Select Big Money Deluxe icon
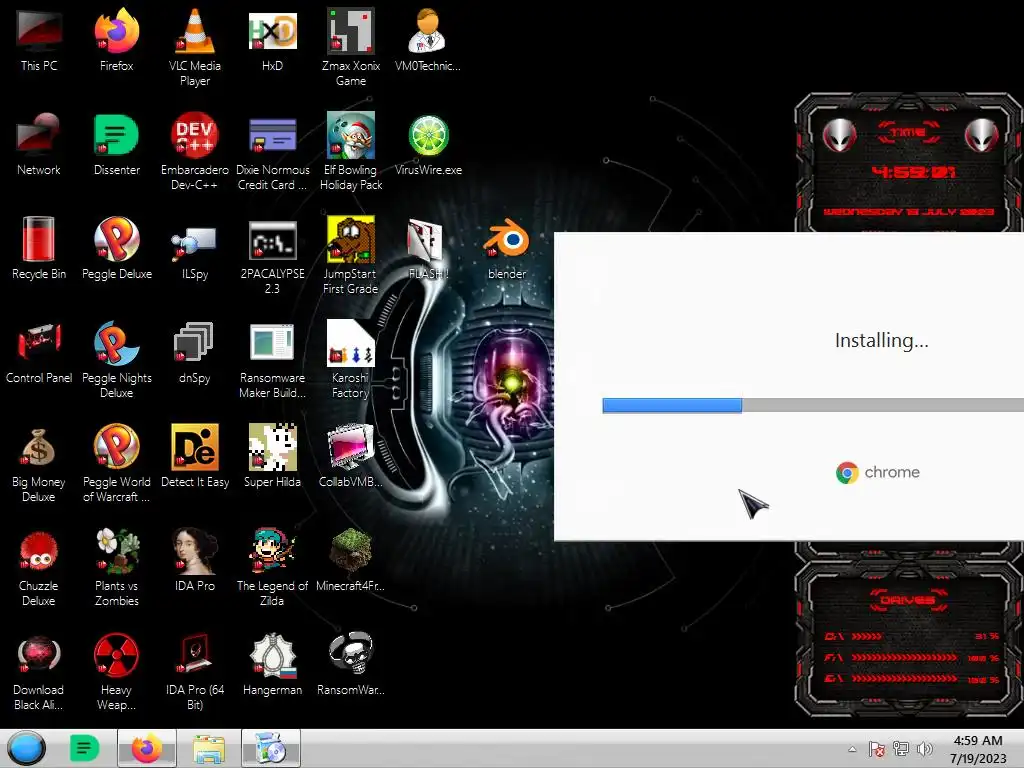 click(x=39, y=463)
